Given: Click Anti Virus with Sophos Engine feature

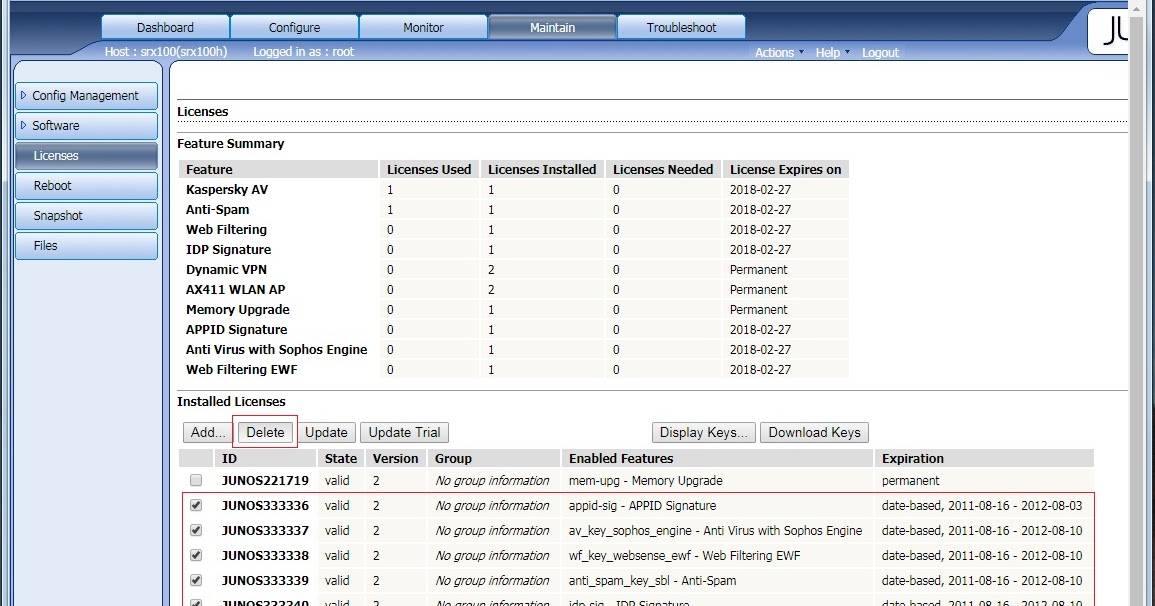Looking at the screenshot, I should pyautogui.click(x=276, y=349).
